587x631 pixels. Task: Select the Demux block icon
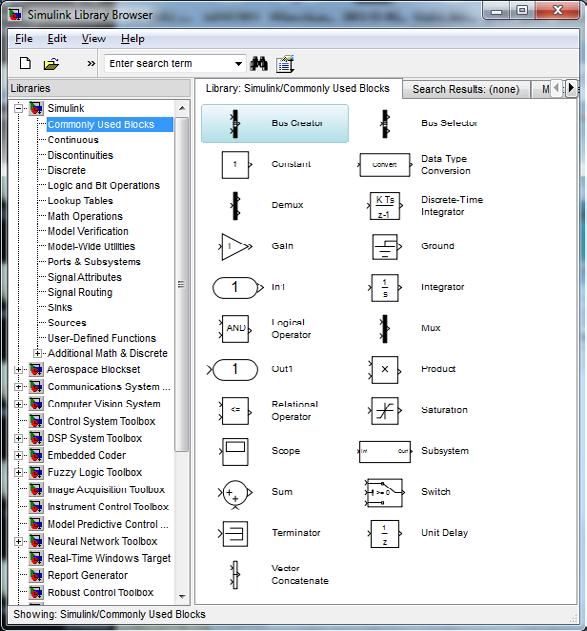click(236, 206)
